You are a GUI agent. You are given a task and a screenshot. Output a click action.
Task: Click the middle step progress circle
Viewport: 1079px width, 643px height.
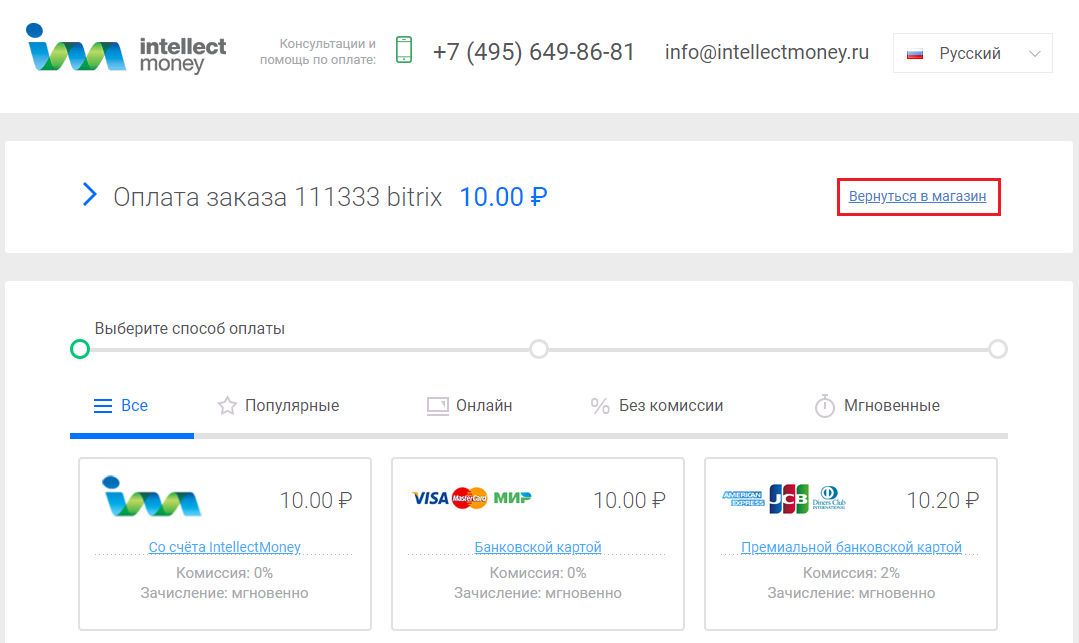point(539,349)
